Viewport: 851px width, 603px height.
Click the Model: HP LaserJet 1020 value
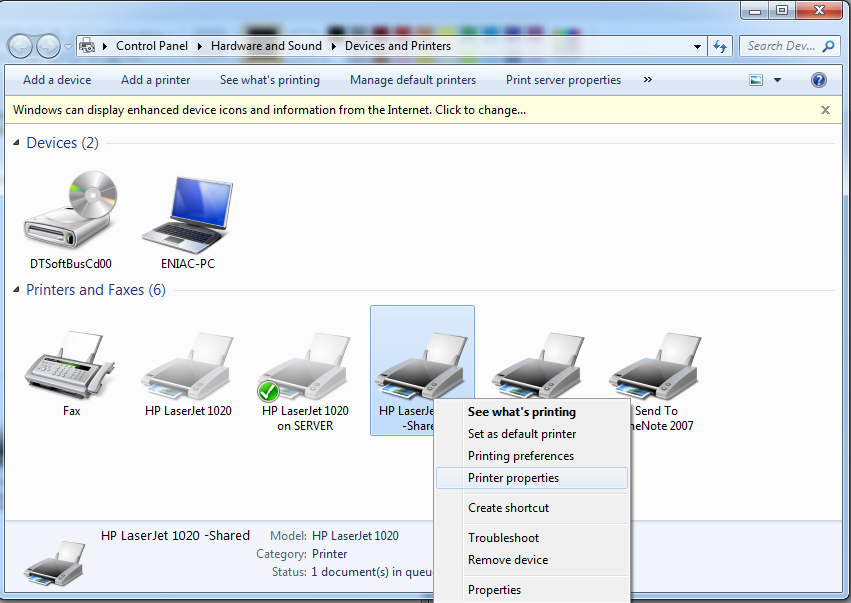click(x=355, y=536)
